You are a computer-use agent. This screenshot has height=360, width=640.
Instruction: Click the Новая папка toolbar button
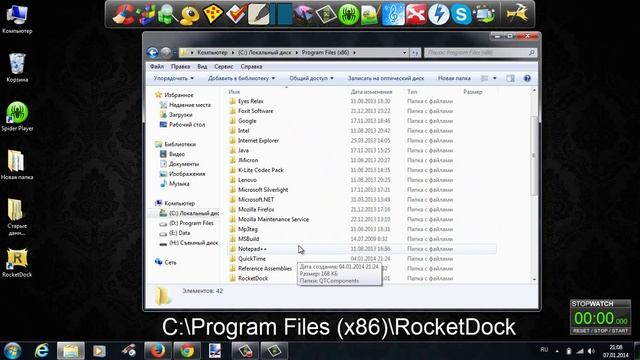click(x=454, y=78)
